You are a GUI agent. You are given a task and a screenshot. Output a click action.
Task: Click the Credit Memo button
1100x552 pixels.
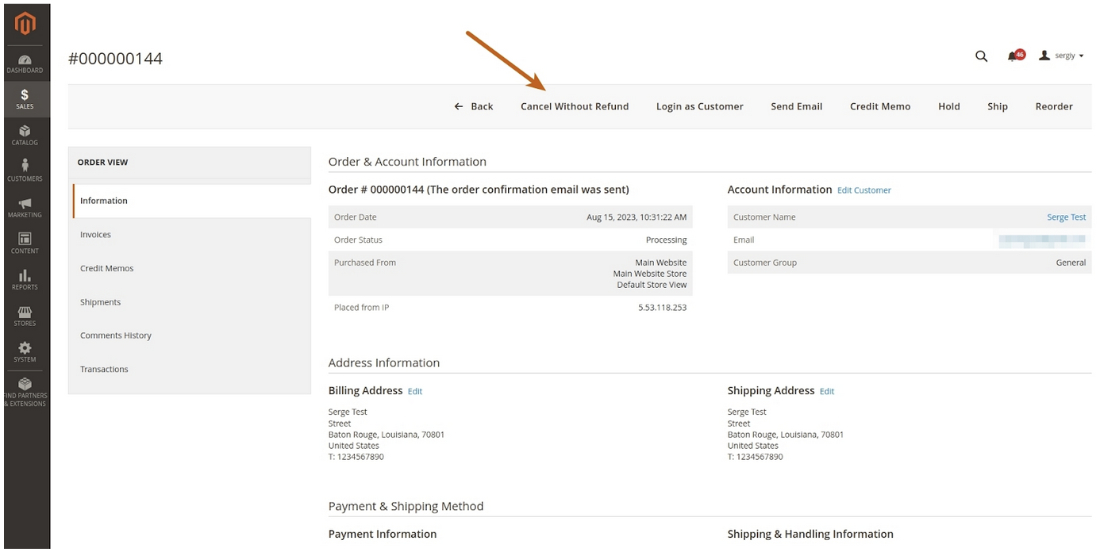(x=880, y=107)
